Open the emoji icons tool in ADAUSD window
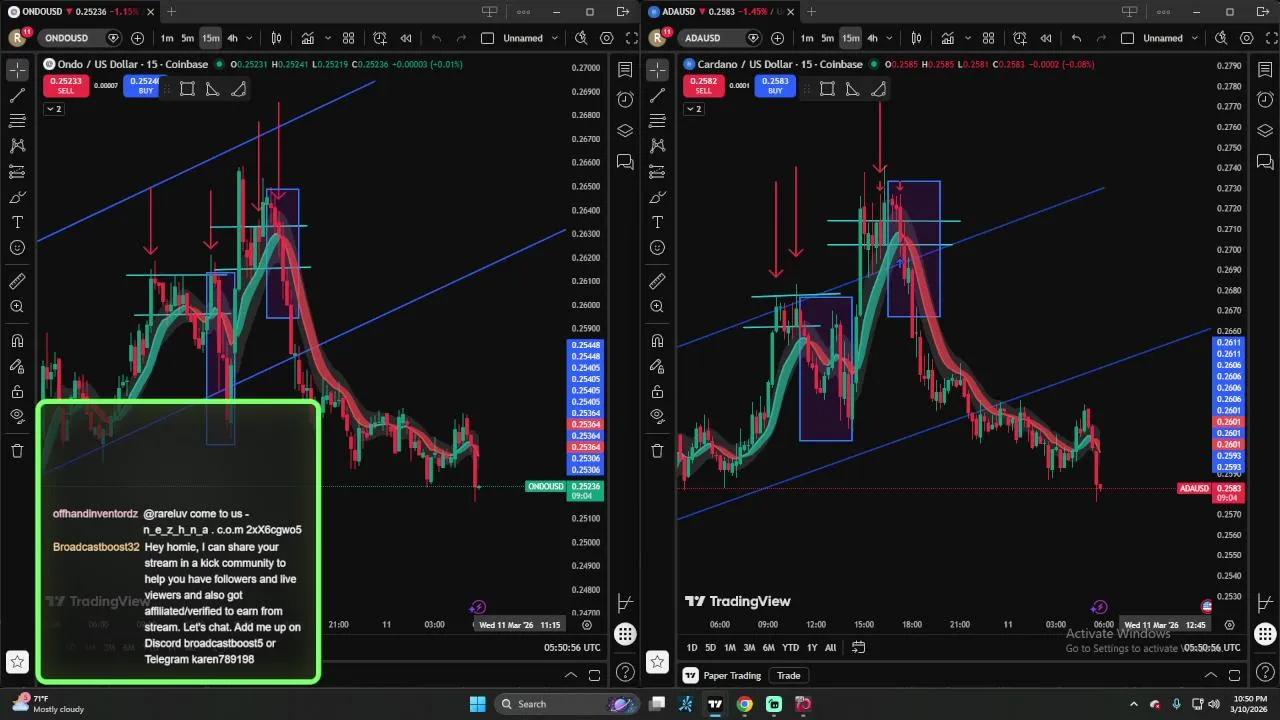This screenshot has width=1280, height=720. (657, 247)
